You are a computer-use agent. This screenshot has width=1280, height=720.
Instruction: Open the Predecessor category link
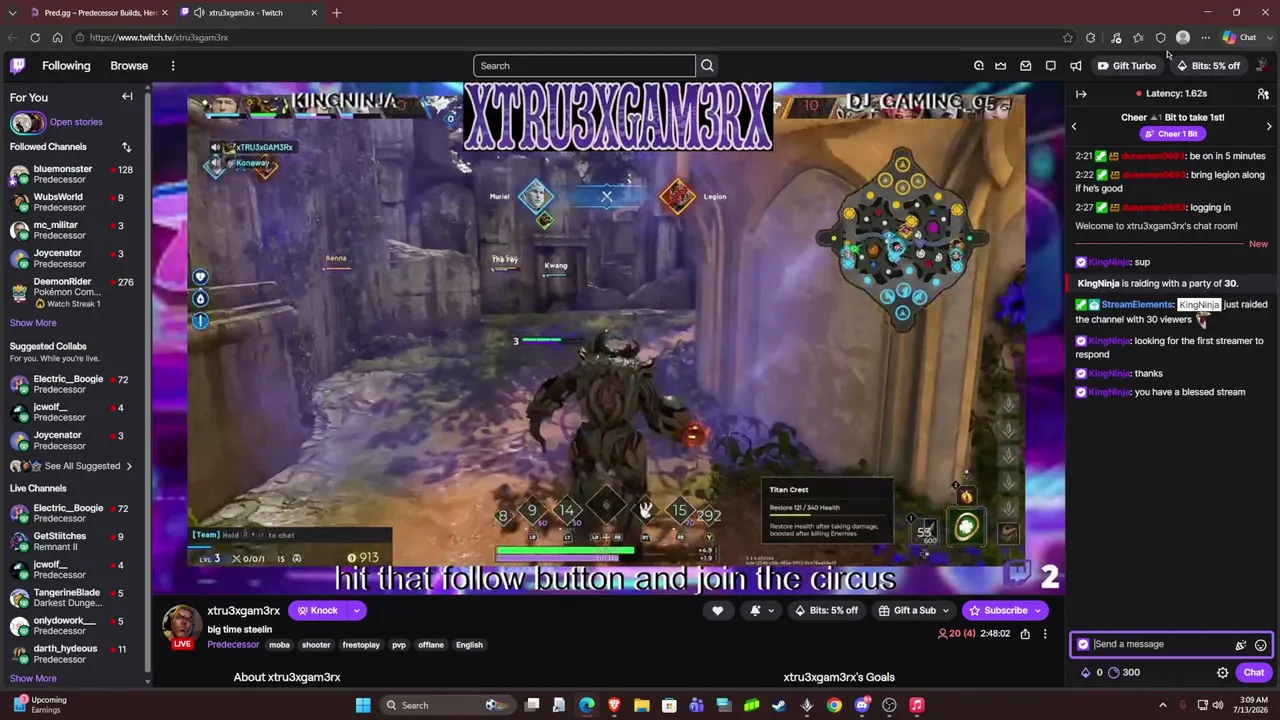coord(233,645)
